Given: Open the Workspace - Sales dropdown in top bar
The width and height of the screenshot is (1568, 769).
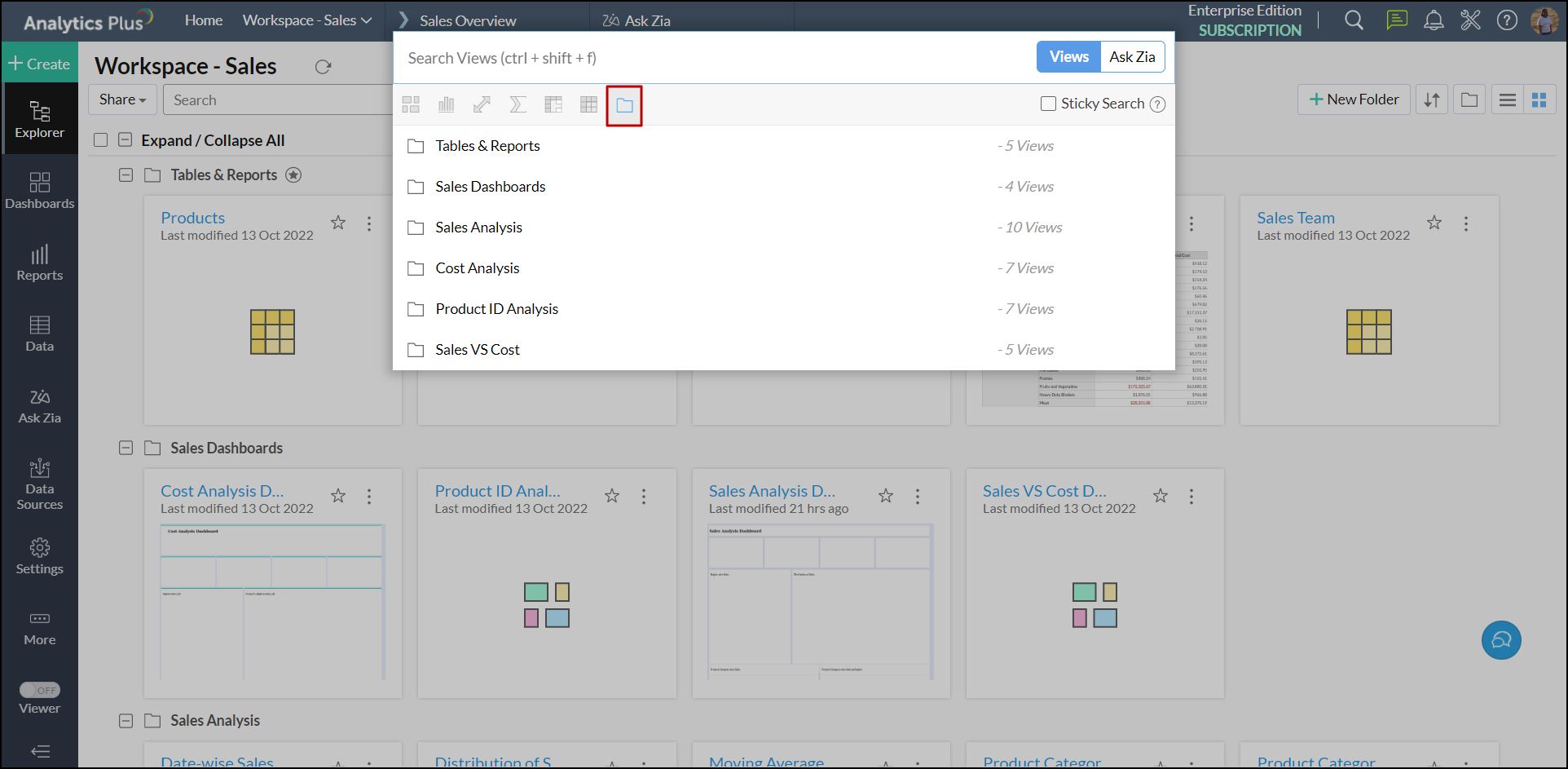Looking at the screenshot, I should click(x=307, y=20).
